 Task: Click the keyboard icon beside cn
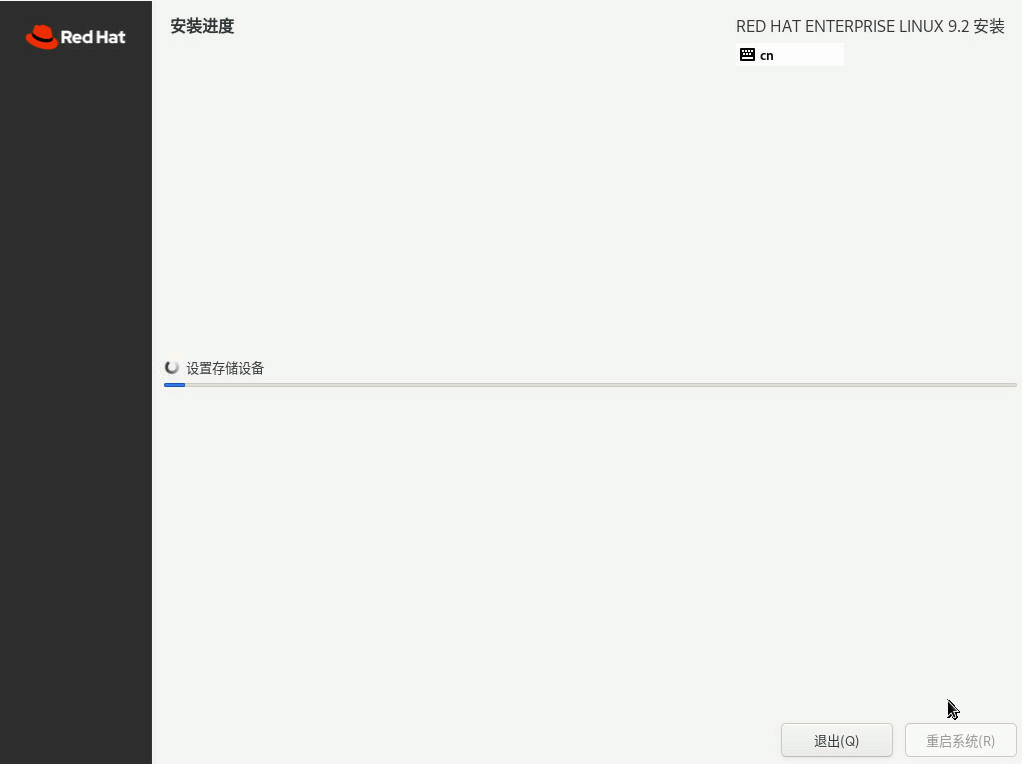pyautogui.click(x=747, y=55)
